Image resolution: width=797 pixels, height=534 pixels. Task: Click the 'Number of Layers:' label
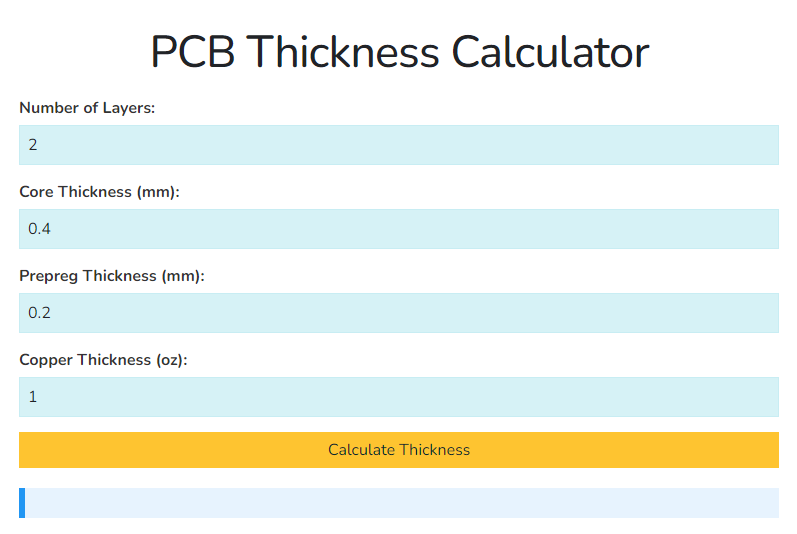[x=87, y=108]
